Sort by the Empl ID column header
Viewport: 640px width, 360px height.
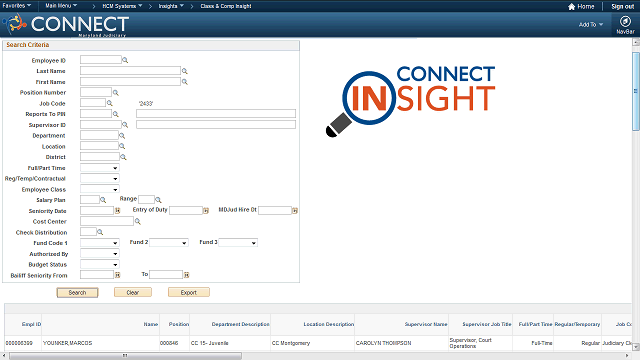pyautogui.click(x=31, y=324)
